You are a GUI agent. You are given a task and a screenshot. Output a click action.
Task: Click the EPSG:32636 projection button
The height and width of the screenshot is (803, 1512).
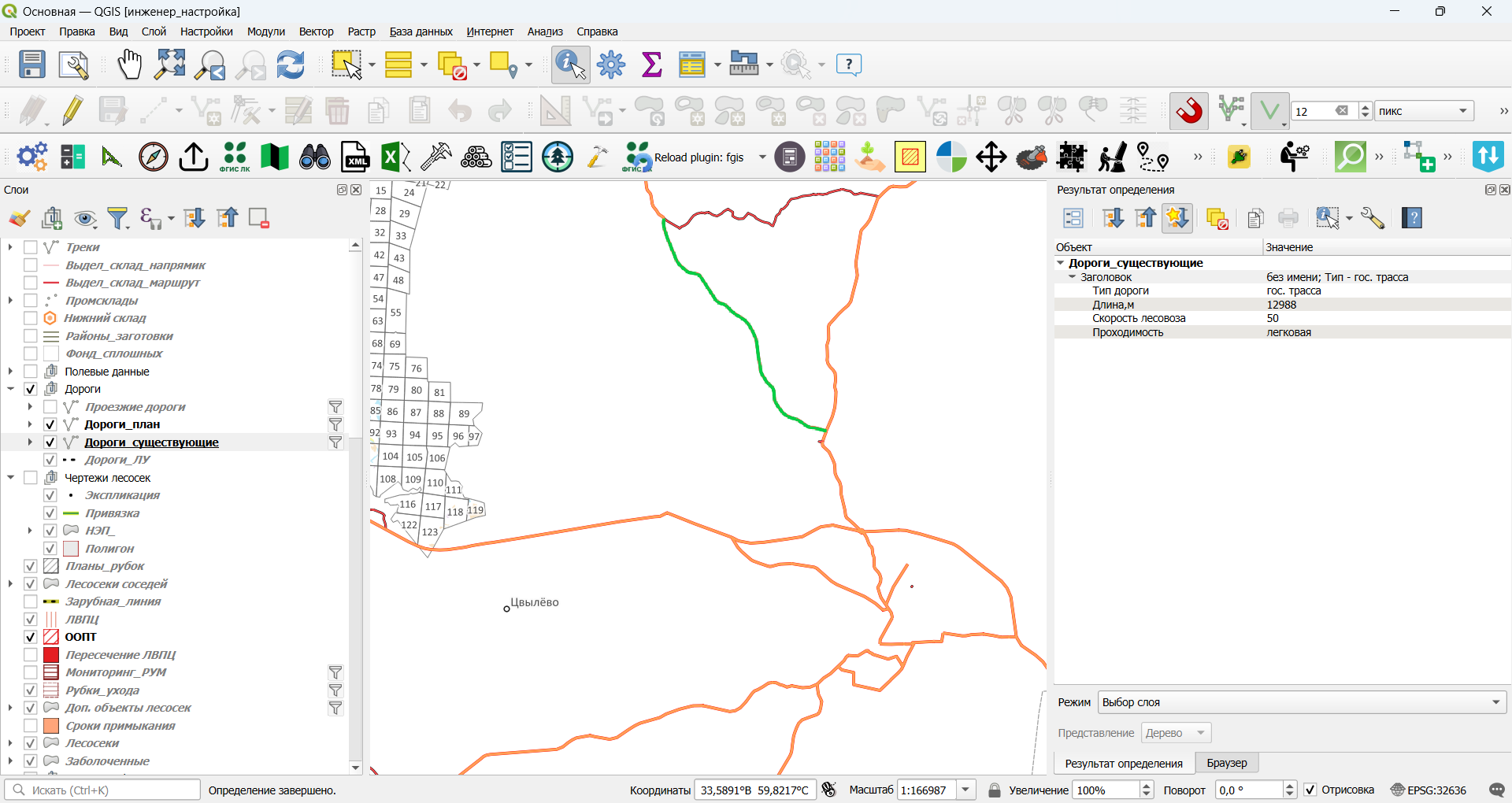pos(1429,790)
